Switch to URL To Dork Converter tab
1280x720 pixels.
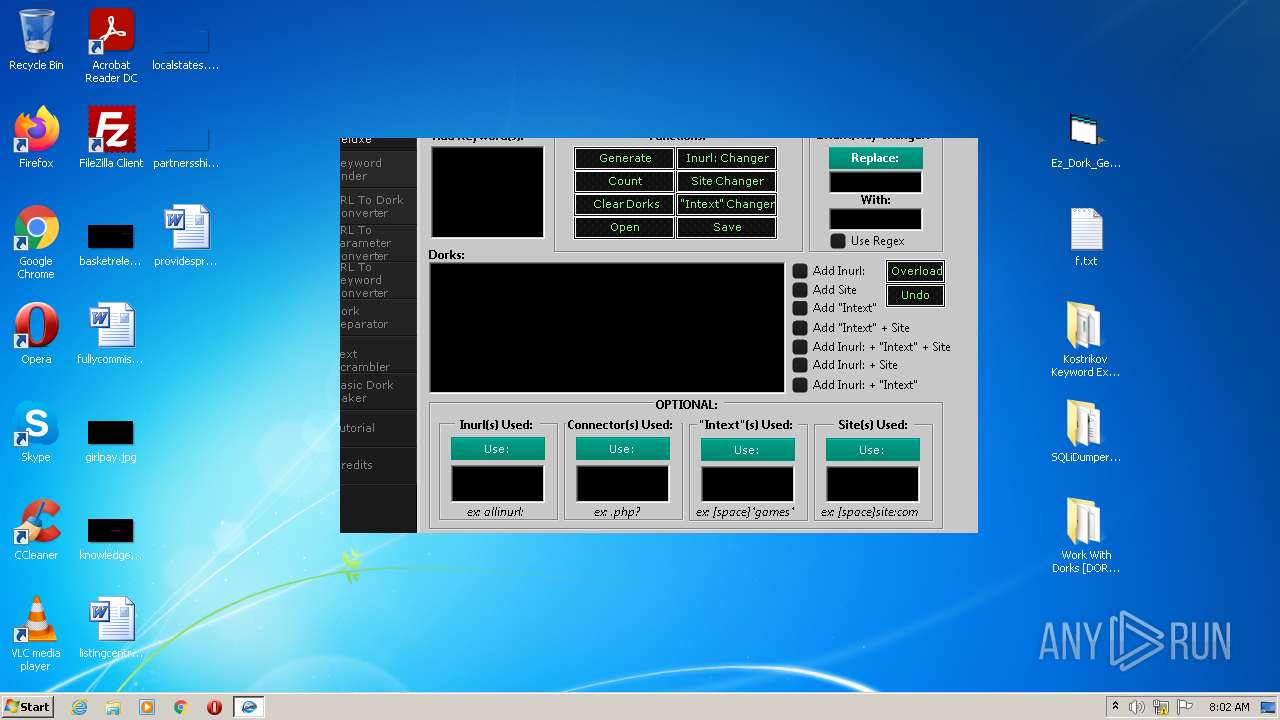[378, 206]
